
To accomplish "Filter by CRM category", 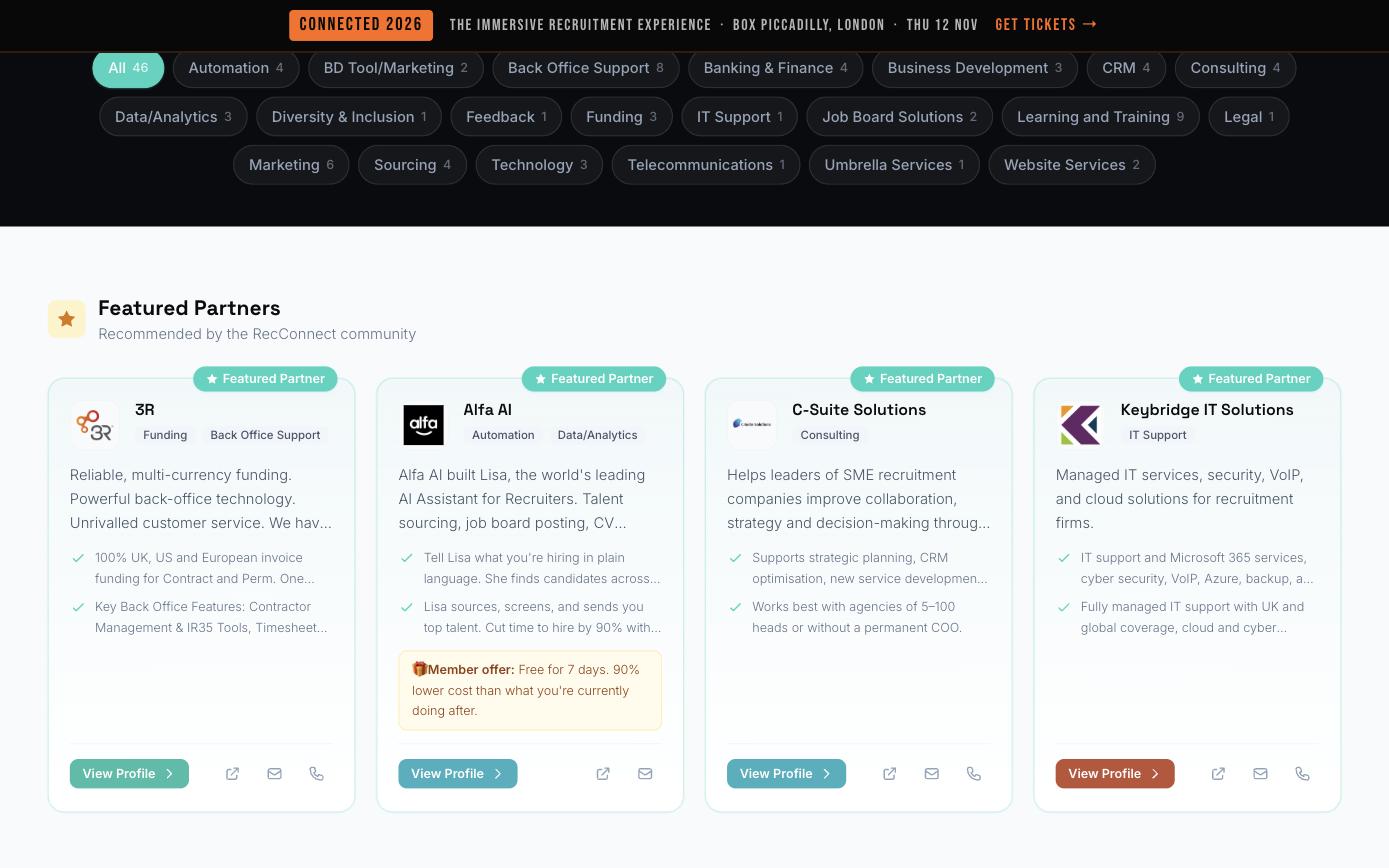I will (x=1126, y=68).
